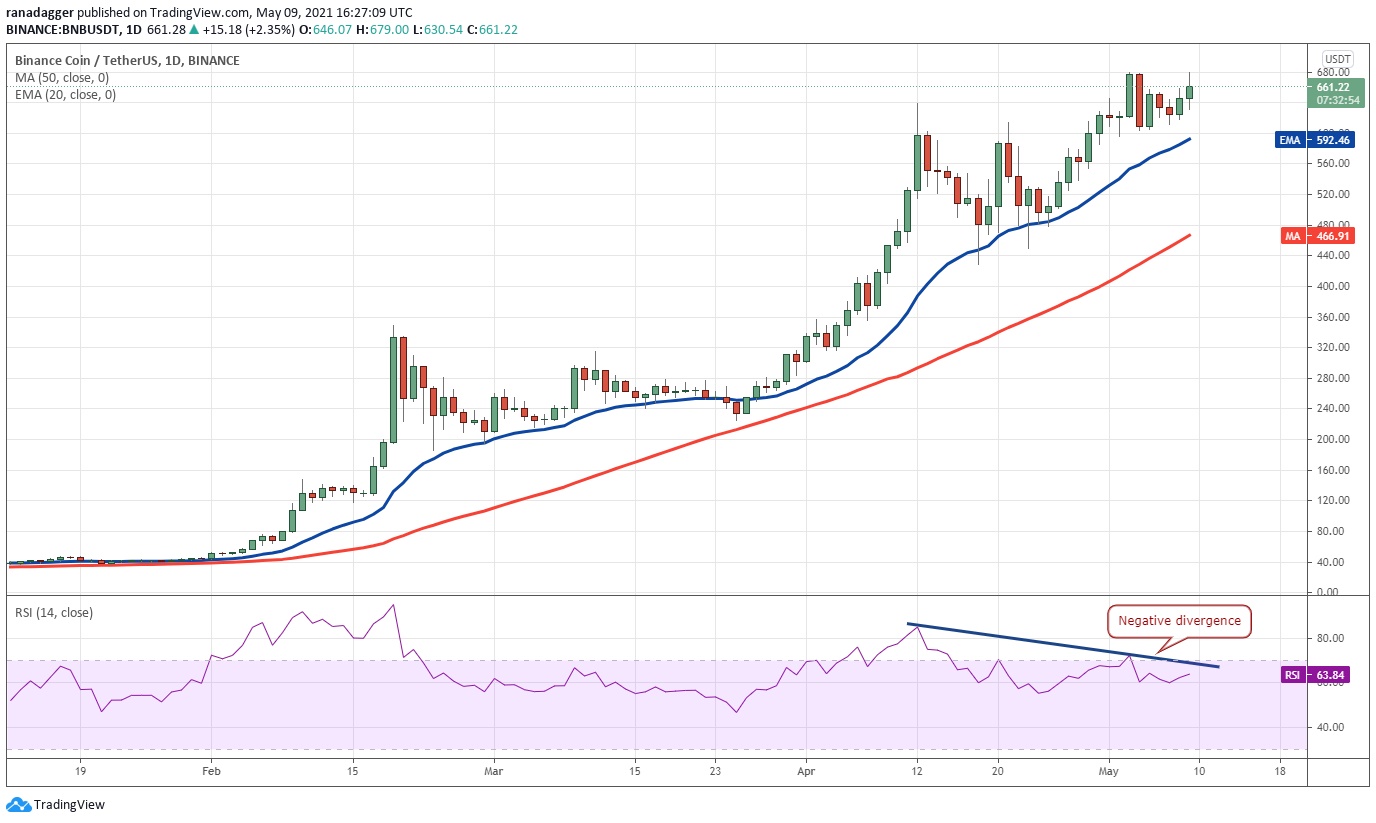This screenshot has height=823, width=1376.
Task: Click the '20' label on the date axis
Action: point(998,772)
